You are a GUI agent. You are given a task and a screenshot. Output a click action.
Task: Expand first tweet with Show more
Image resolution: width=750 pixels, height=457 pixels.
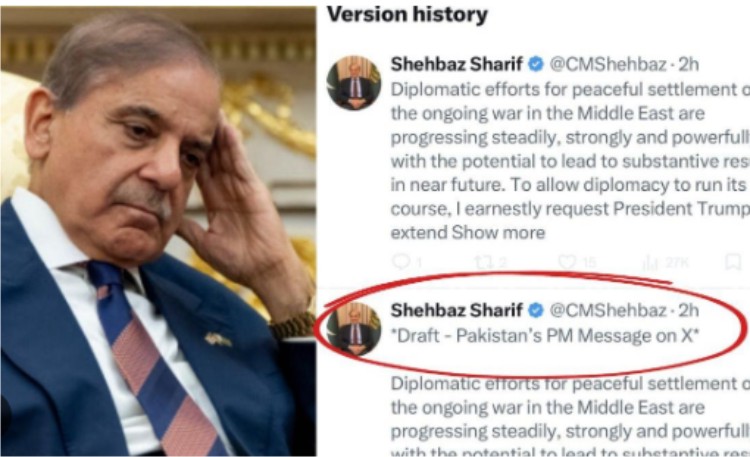[498, 233]
